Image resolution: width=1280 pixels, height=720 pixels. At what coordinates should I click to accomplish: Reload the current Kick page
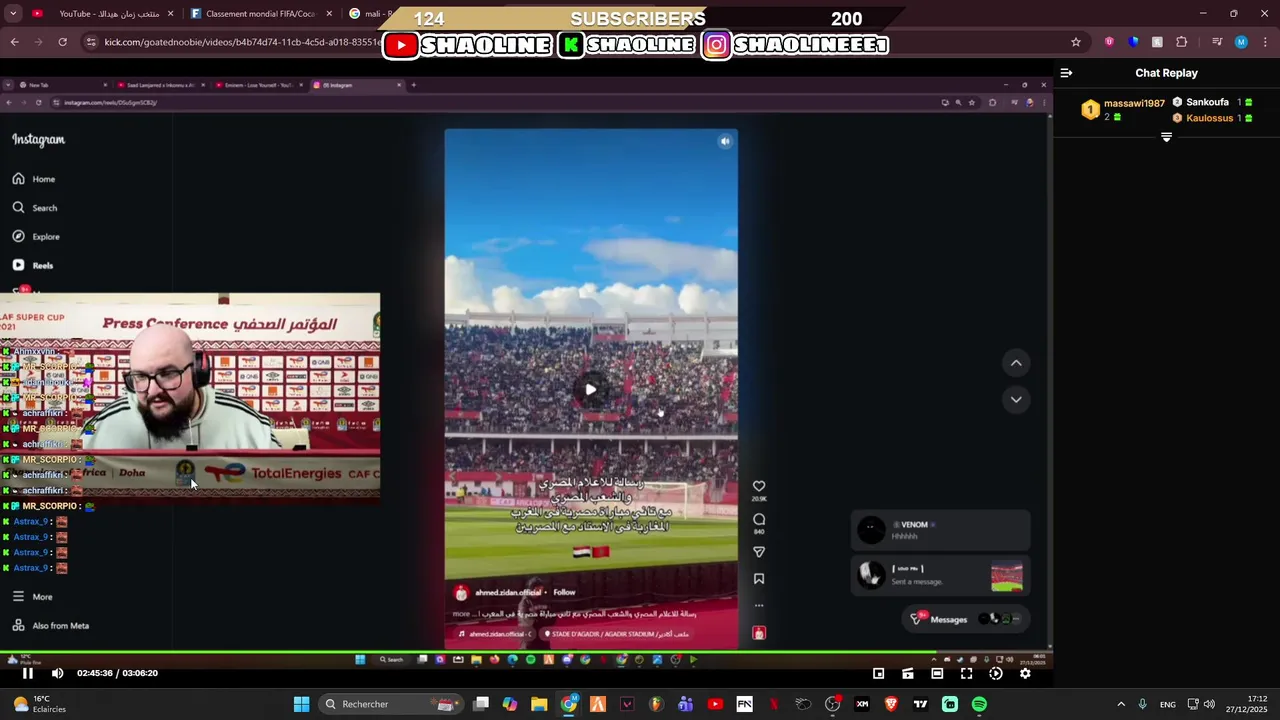point(62,42)
